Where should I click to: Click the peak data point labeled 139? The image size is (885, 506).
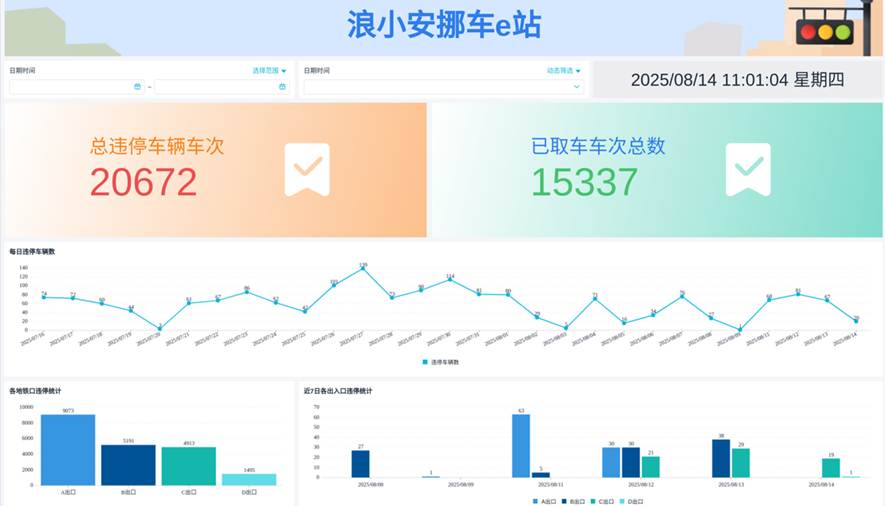[363, 268]
